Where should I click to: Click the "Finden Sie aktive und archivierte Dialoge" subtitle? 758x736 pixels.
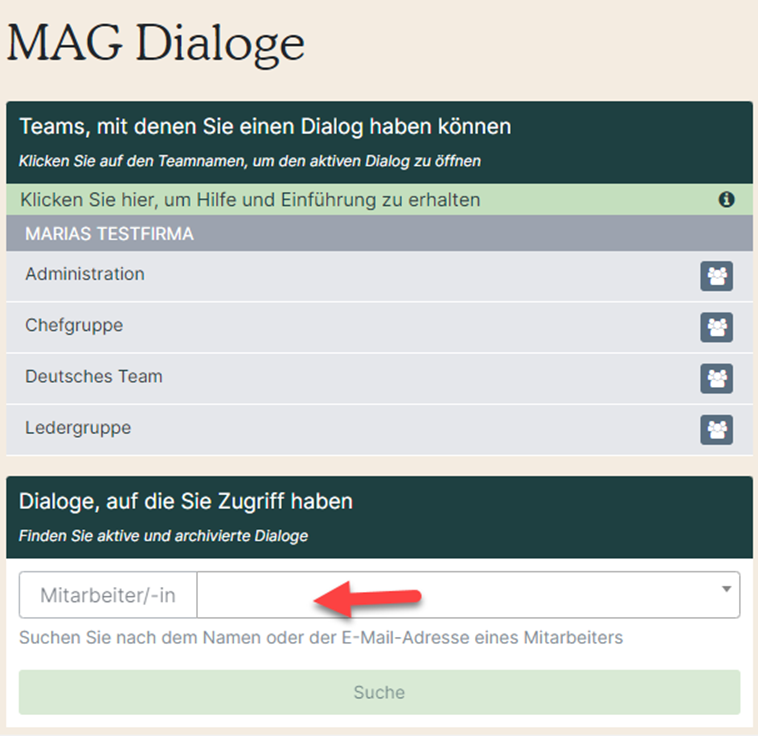coord(163,536)
